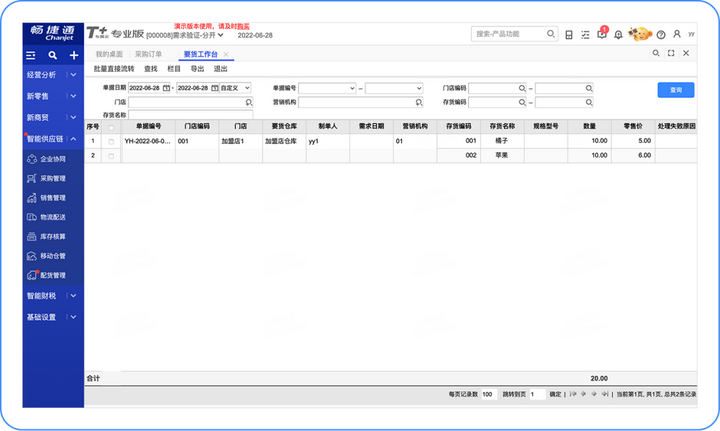Toggle fullscreen icon in tab bar
This screenshot has height=431, width=720.
coord(671,53)
